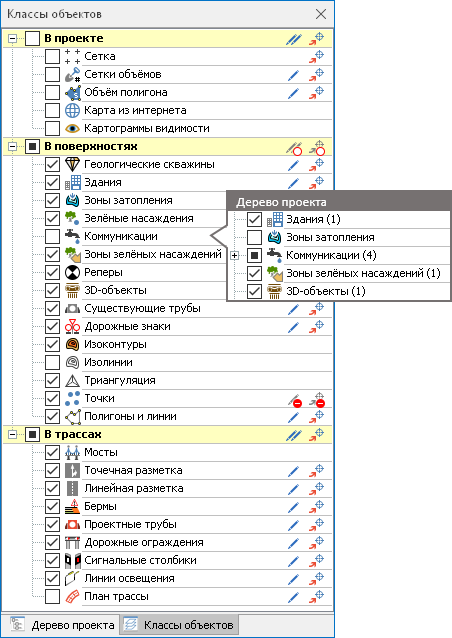Switch to the Дерево проекта tab

pyautogui.click(x=62, y=625)
